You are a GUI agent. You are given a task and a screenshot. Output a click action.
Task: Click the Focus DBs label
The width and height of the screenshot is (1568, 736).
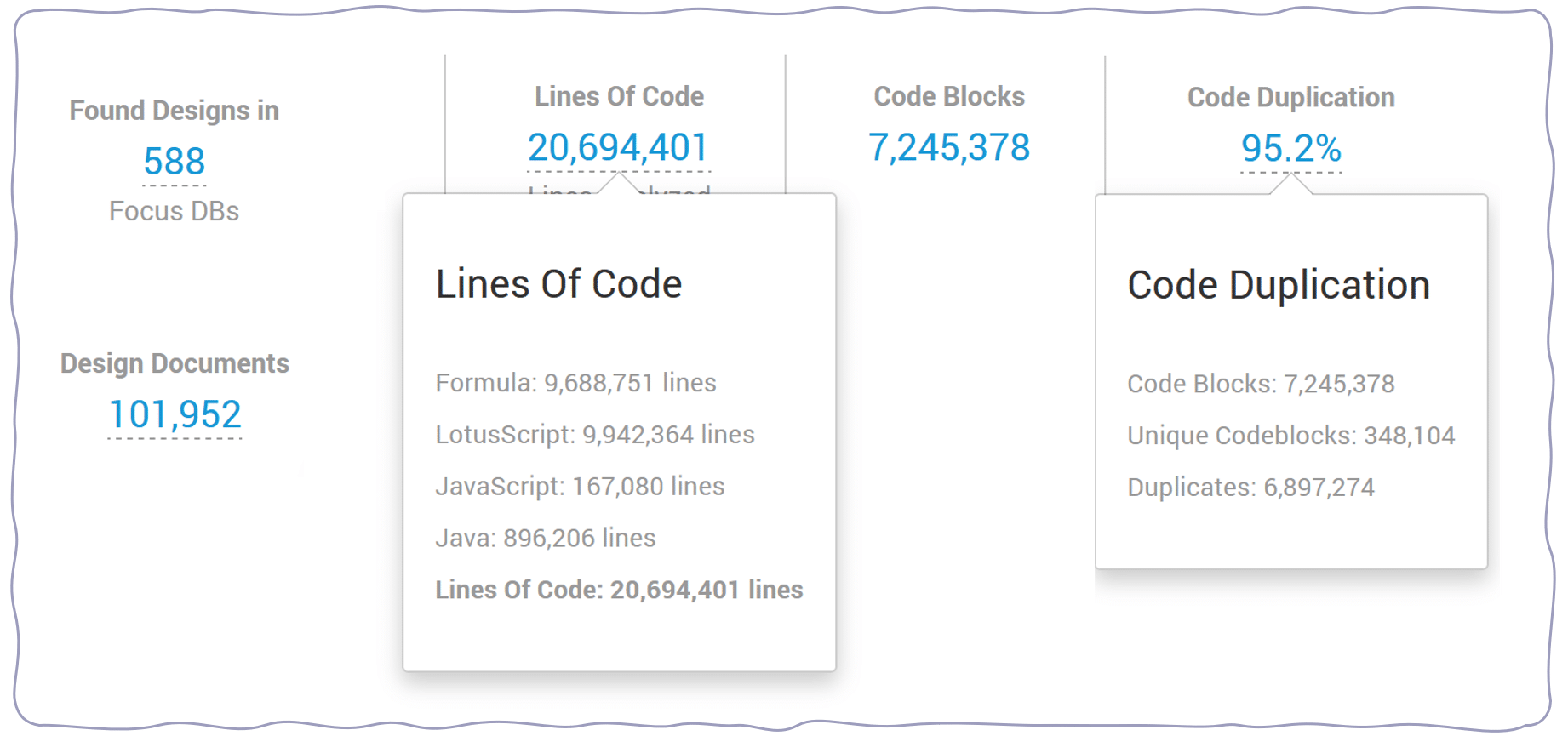pyautogui.click(x=174, y=211)
